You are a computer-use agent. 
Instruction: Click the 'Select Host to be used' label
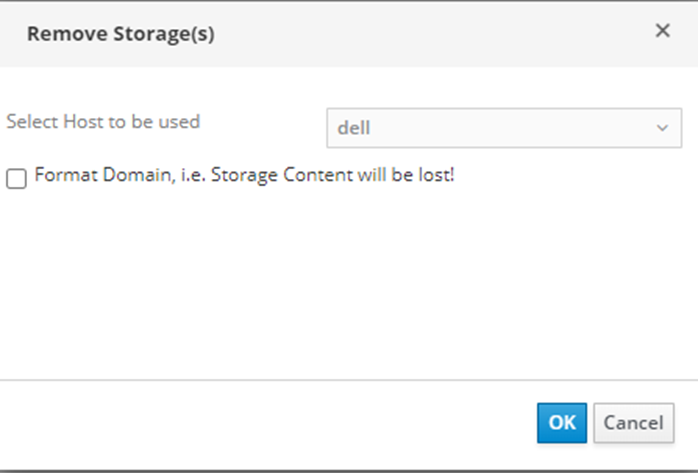point(103,121)
